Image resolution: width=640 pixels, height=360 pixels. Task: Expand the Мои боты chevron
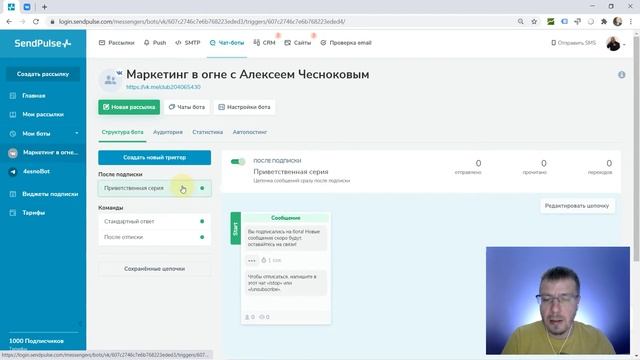click(77, 133)
